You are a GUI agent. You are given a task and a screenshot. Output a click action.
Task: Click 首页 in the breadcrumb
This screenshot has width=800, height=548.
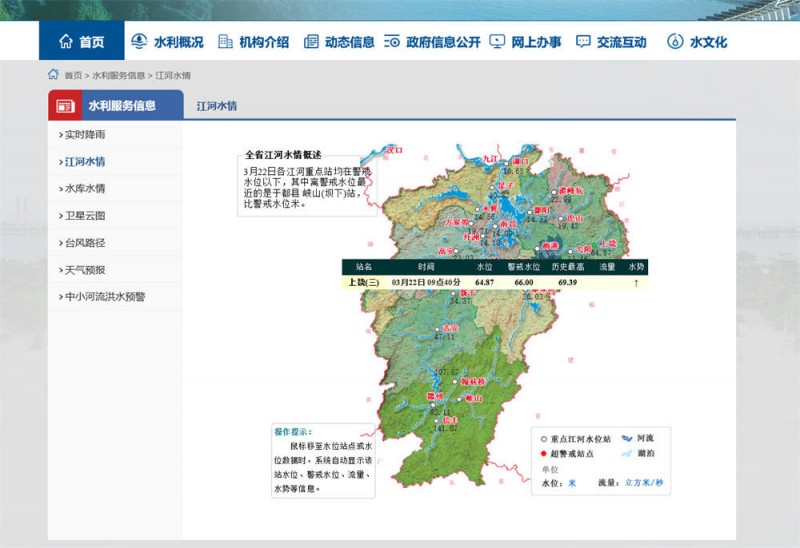(x=73, y=76)
